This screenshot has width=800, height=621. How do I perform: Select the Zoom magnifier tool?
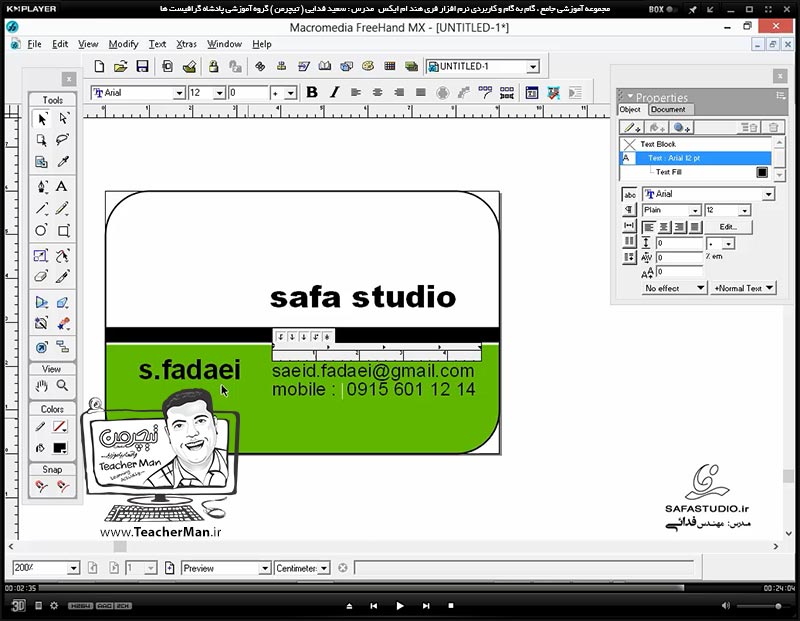coord(62,385)
